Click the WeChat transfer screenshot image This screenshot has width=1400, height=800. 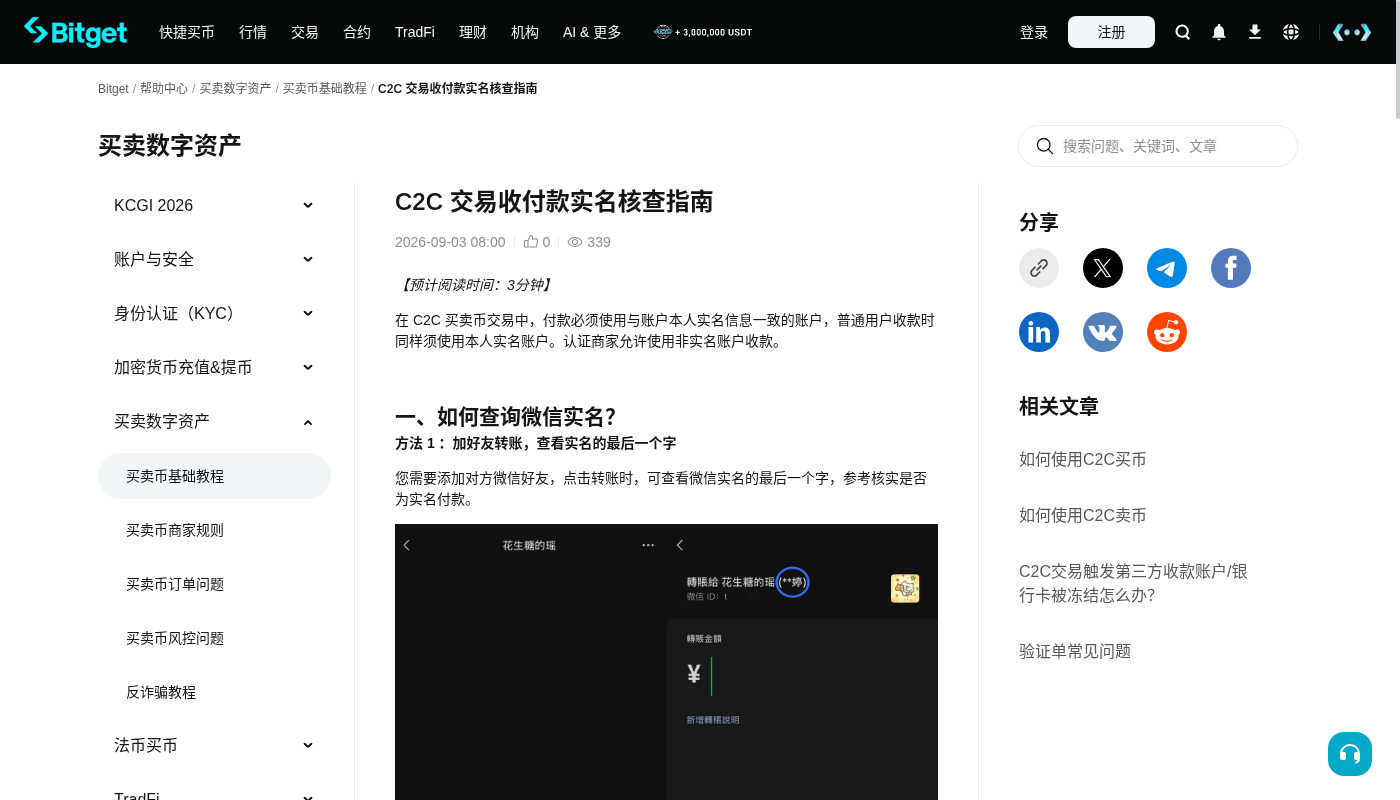coord(666,662)
